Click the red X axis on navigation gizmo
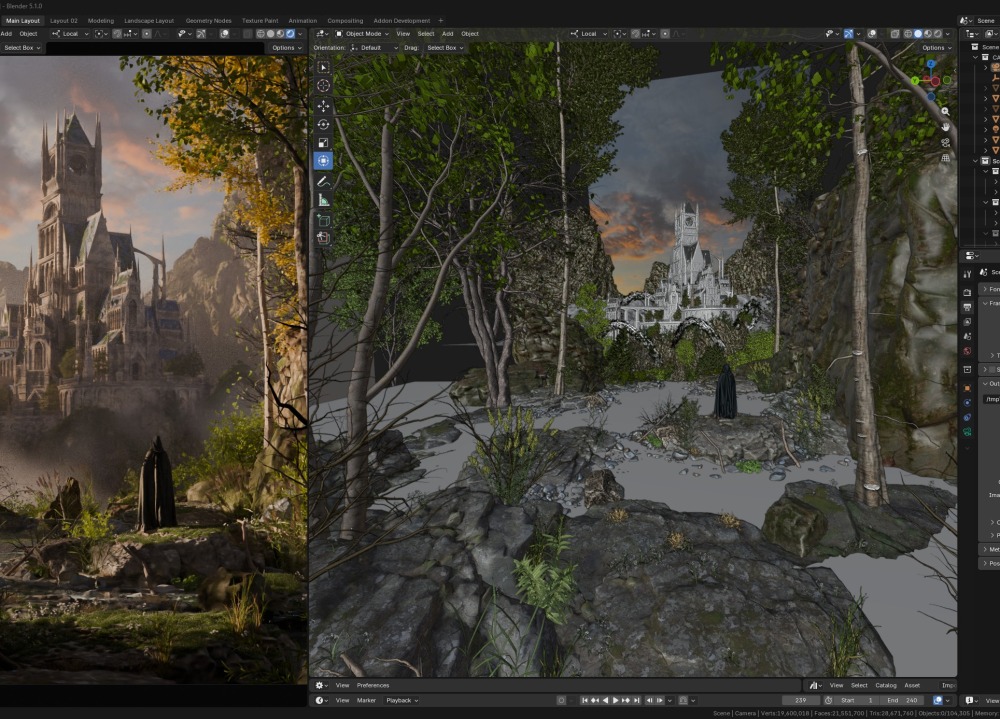 point(935,81)
